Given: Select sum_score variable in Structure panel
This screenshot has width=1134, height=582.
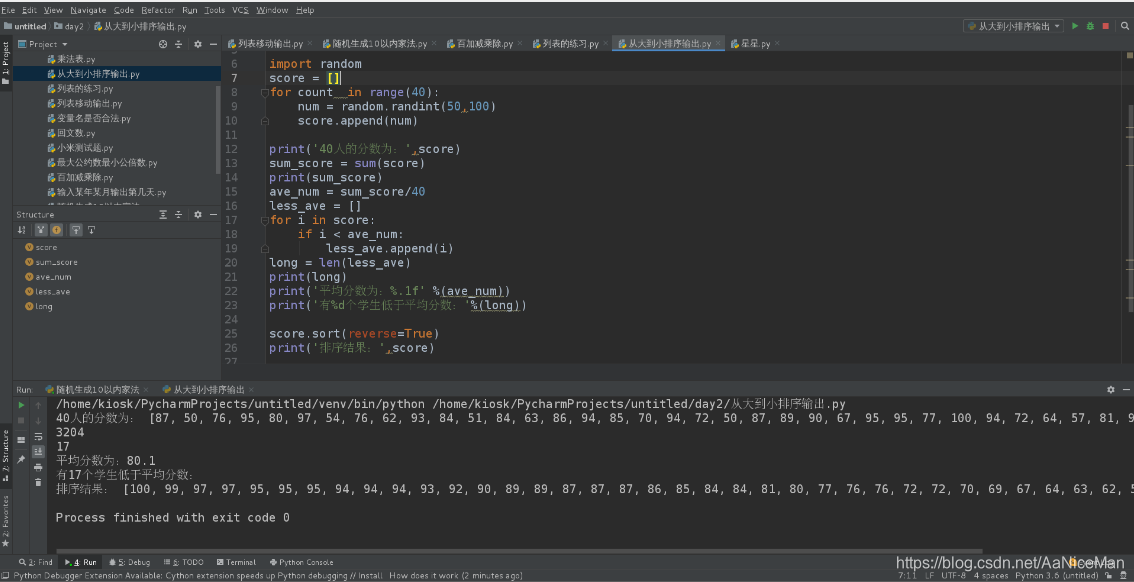Looking at the screenshot, I should point(51,262).
